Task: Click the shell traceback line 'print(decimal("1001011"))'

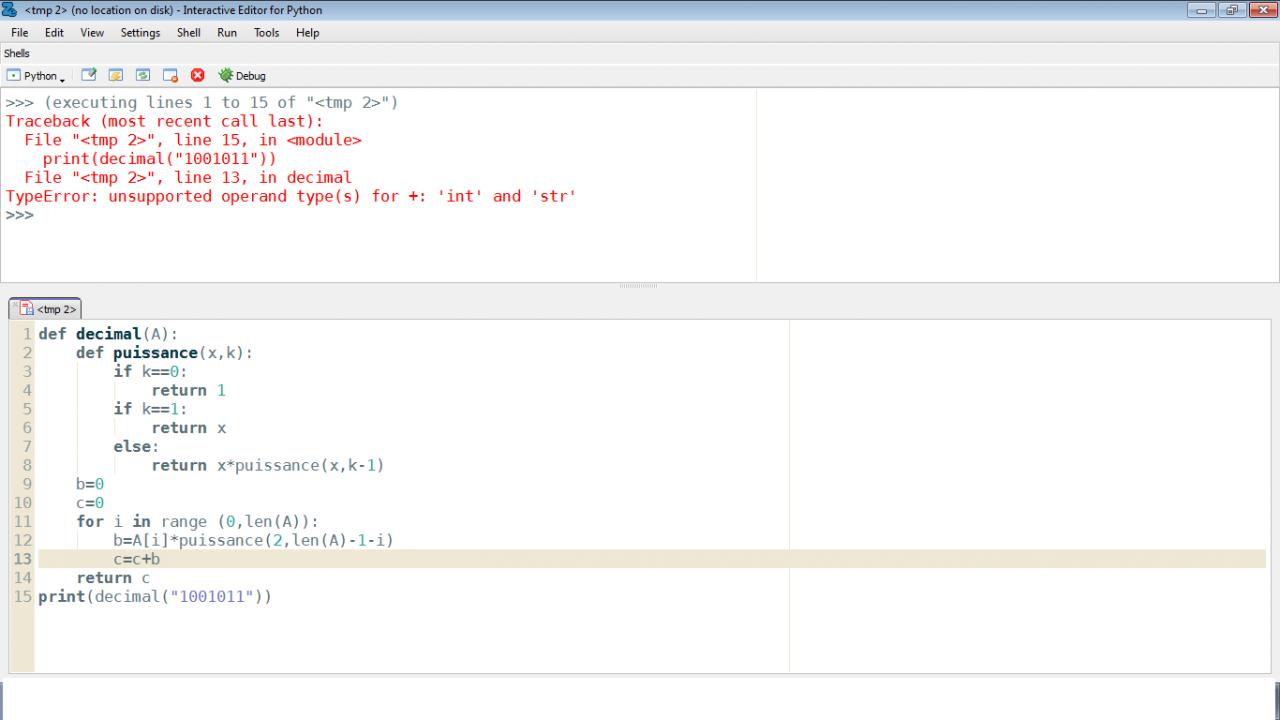Action: click(160, 159)
